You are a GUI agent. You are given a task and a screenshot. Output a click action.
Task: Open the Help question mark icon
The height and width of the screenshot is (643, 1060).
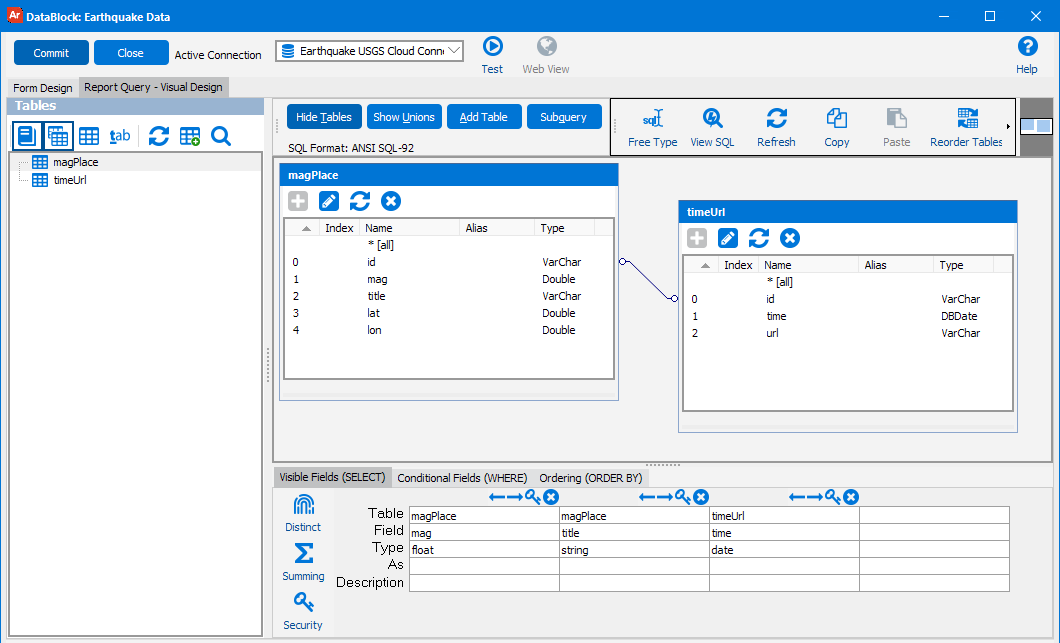tap(1027, 46)
